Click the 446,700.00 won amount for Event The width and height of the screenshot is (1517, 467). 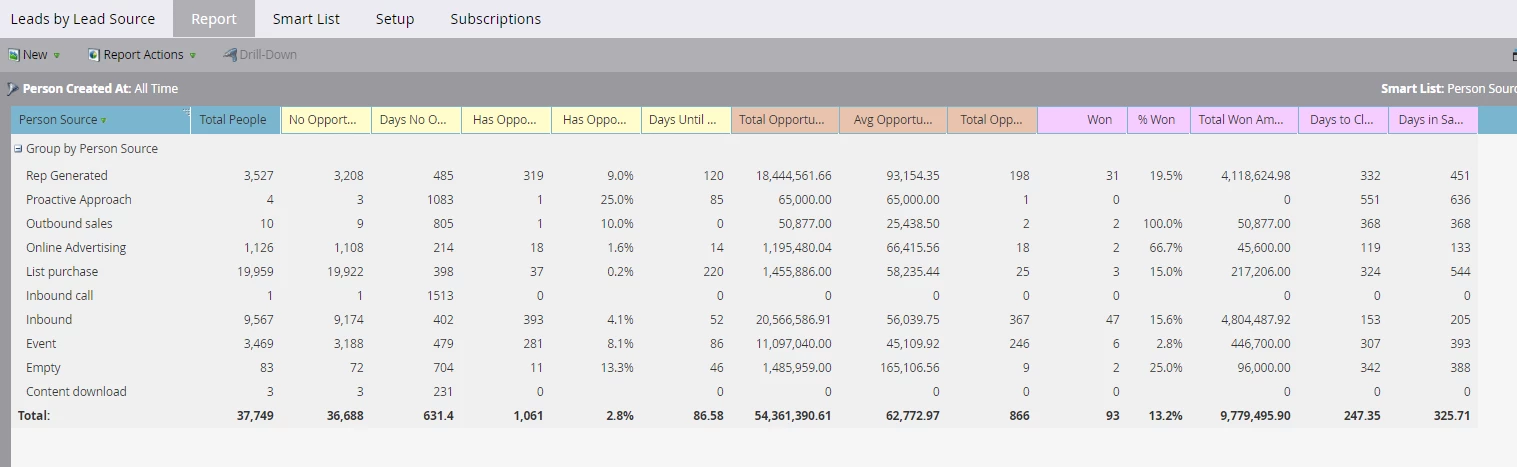1261,344
